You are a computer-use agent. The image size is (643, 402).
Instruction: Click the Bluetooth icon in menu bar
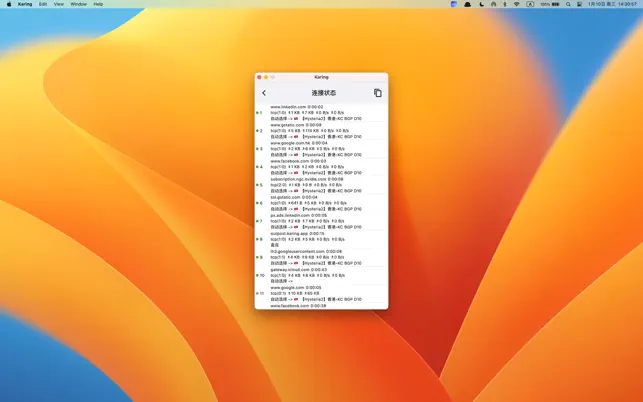coord(505,4)
